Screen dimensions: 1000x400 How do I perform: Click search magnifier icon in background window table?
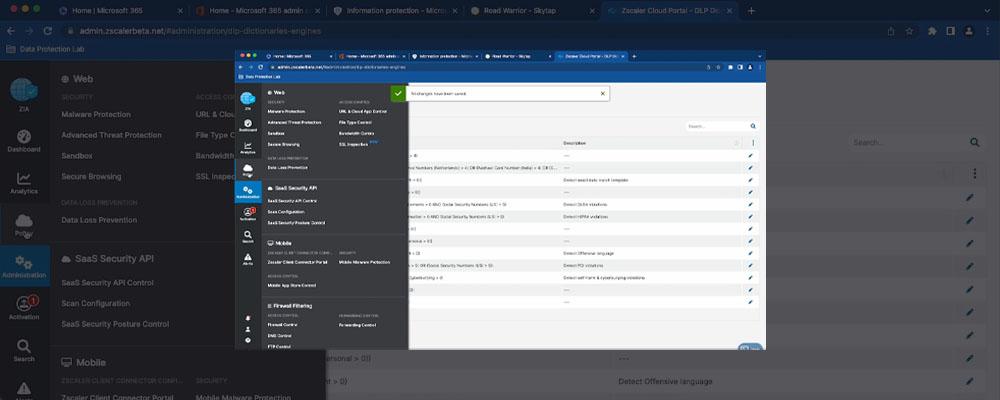974,142
